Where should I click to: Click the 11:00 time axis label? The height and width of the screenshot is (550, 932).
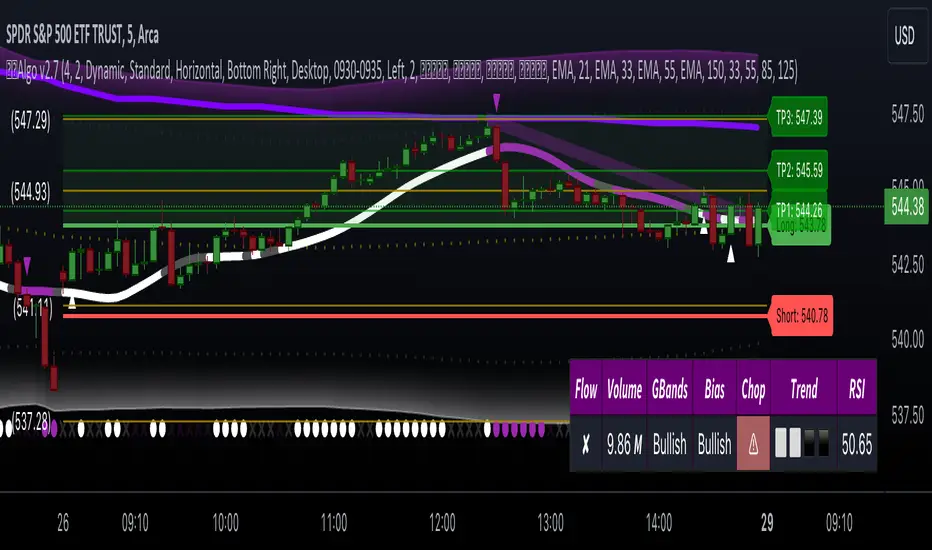(333, 523)
